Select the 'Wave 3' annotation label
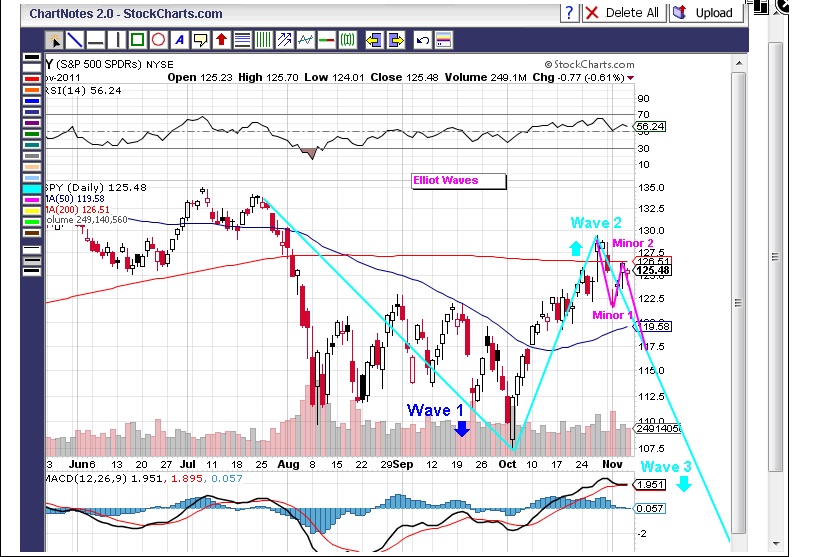816x557 pixels. click(x=666, y=466)
